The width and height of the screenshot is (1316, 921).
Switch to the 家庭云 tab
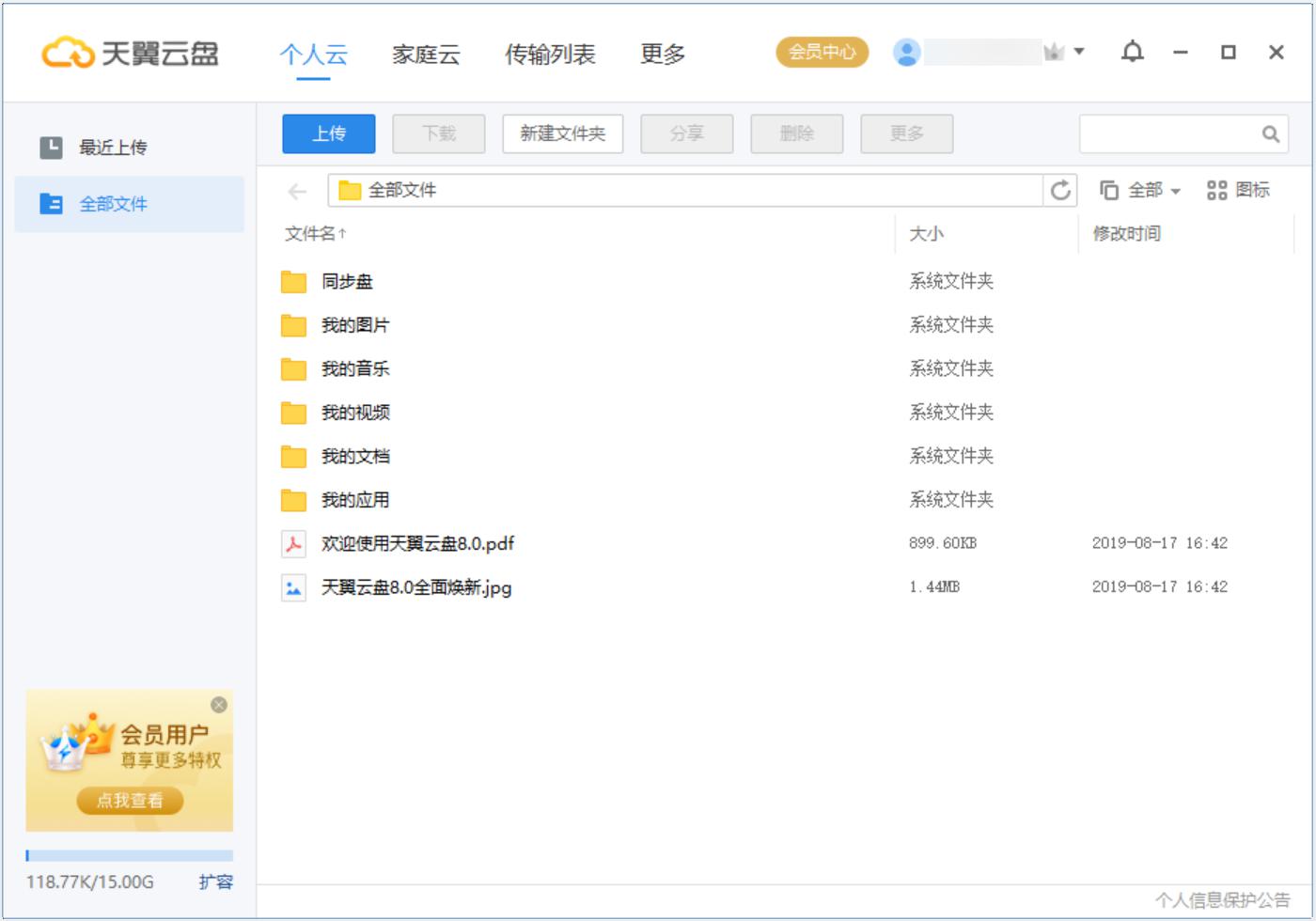point(425,55)
